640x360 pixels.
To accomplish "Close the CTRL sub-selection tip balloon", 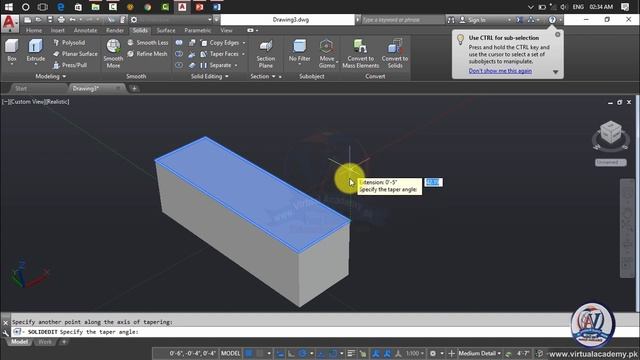I will coord(558,35).
